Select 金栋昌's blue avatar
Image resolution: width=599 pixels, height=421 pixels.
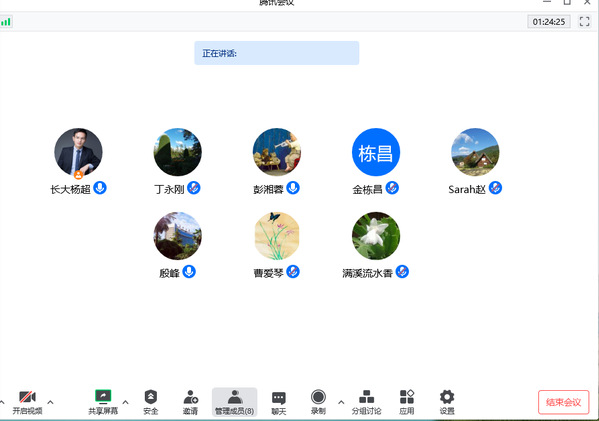376,152
